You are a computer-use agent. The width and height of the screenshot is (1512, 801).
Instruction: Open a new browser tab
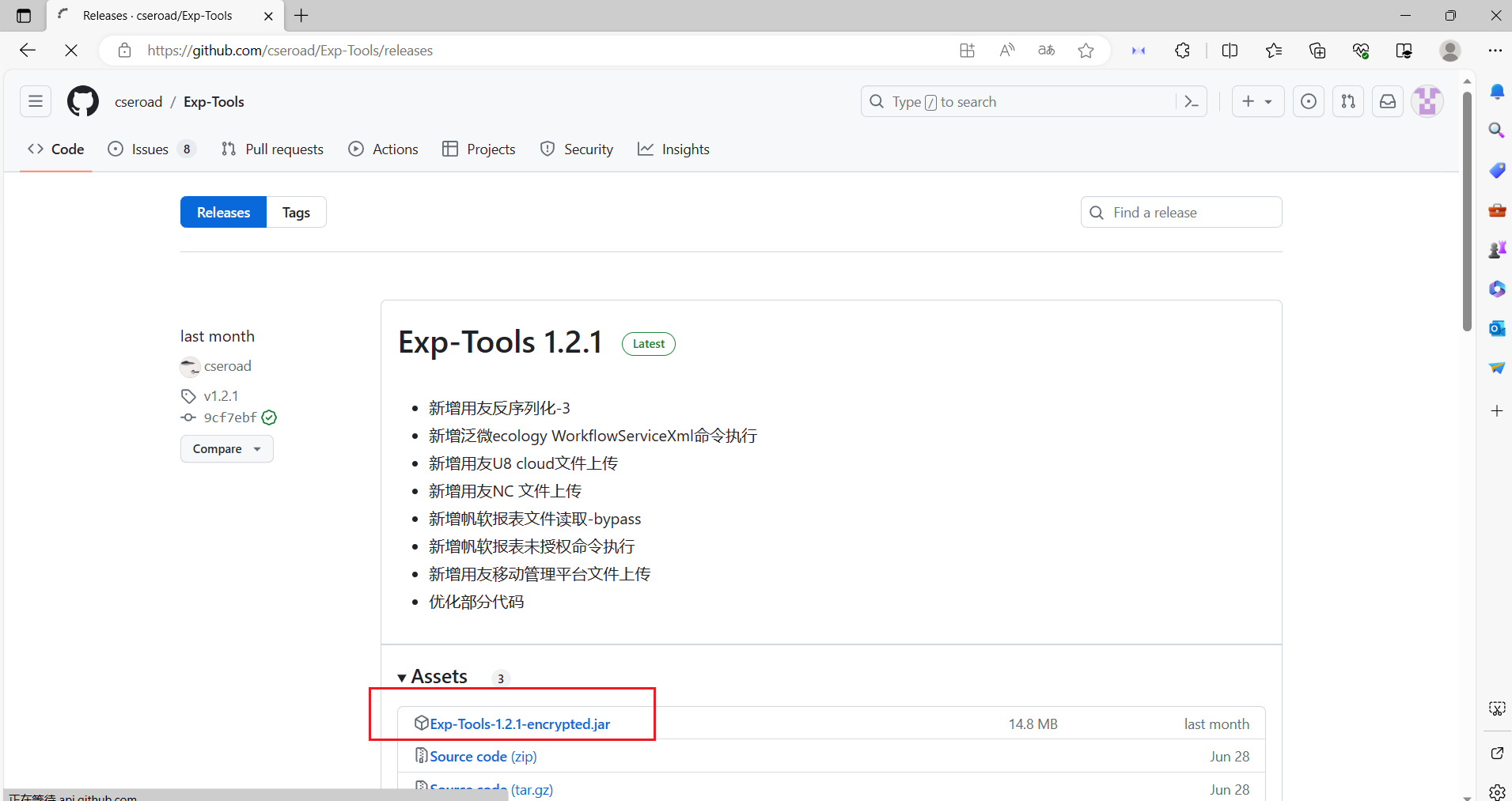[x=301, y=16]
